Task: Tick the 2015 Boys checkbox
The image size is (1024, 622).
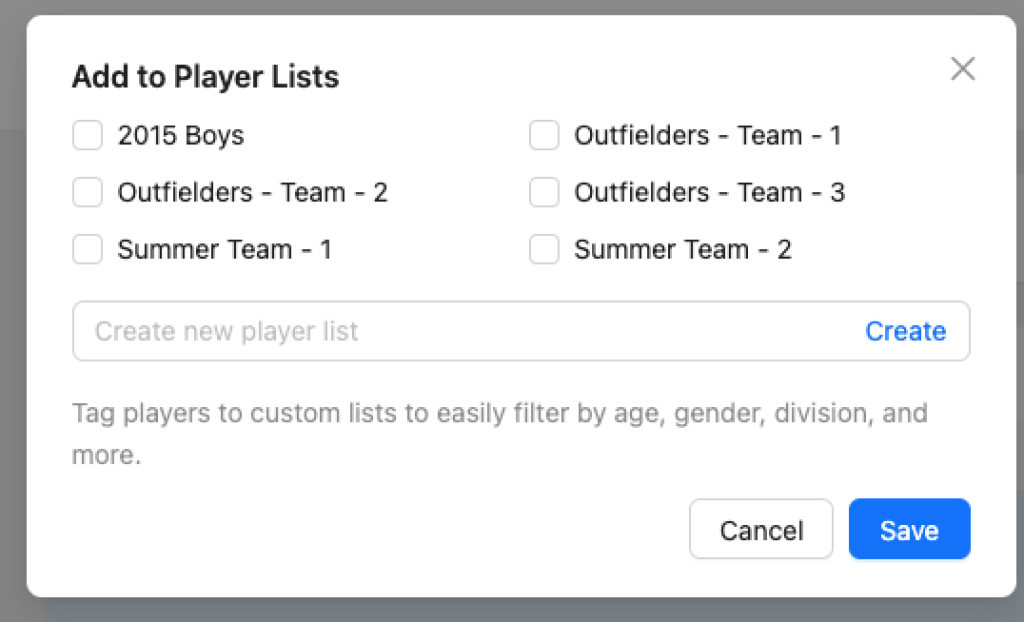Action: point(88,135)
